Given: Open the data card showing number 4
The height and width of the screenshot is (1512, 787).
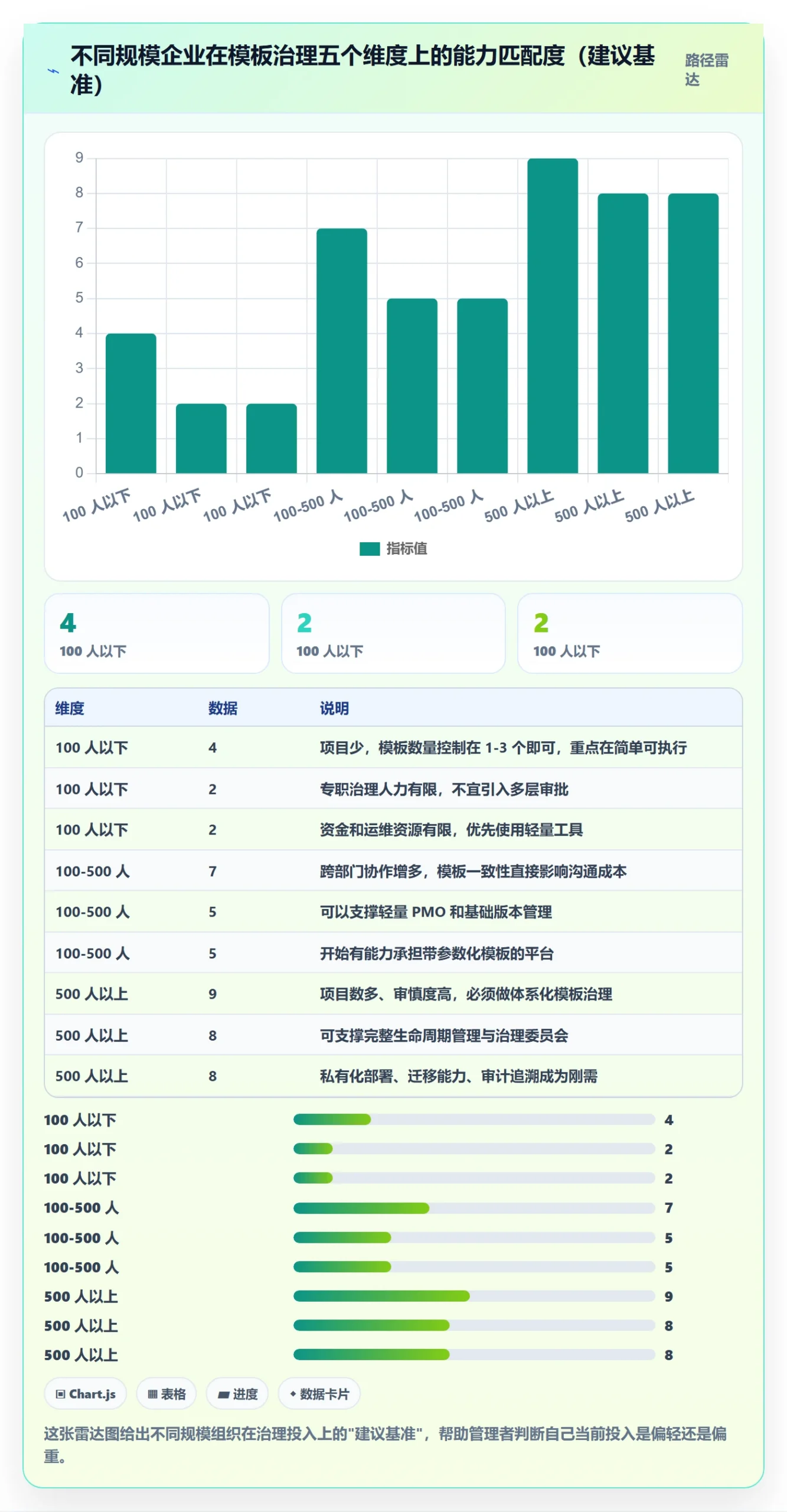Looking at the screenshot, I should point(157,633).
